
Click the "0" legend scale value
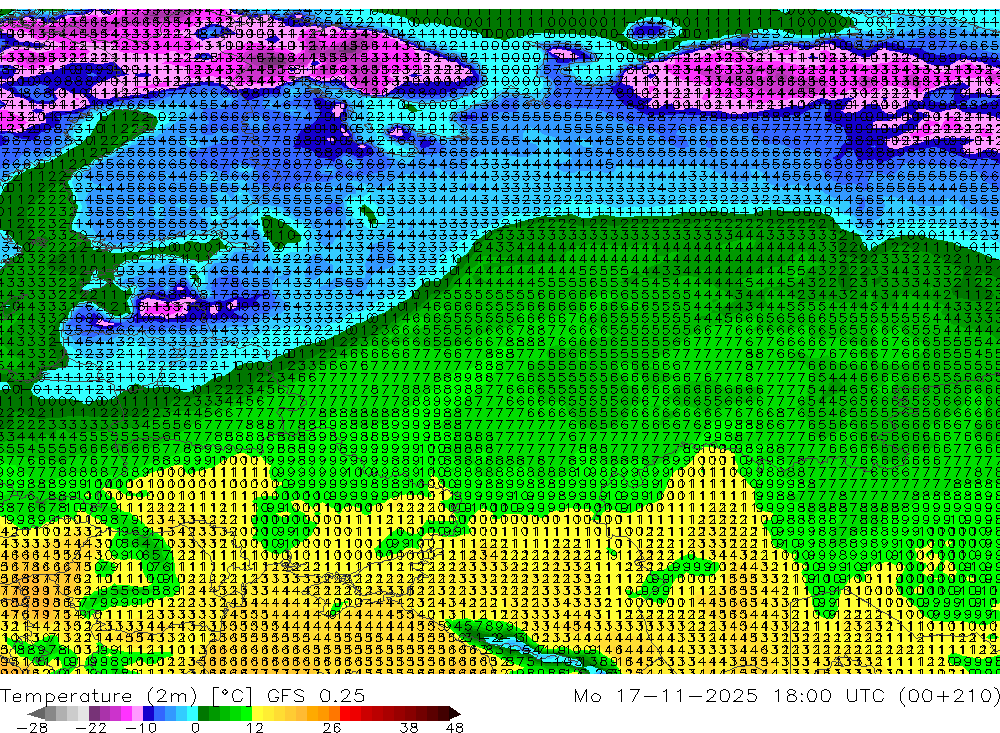point(195,727)
